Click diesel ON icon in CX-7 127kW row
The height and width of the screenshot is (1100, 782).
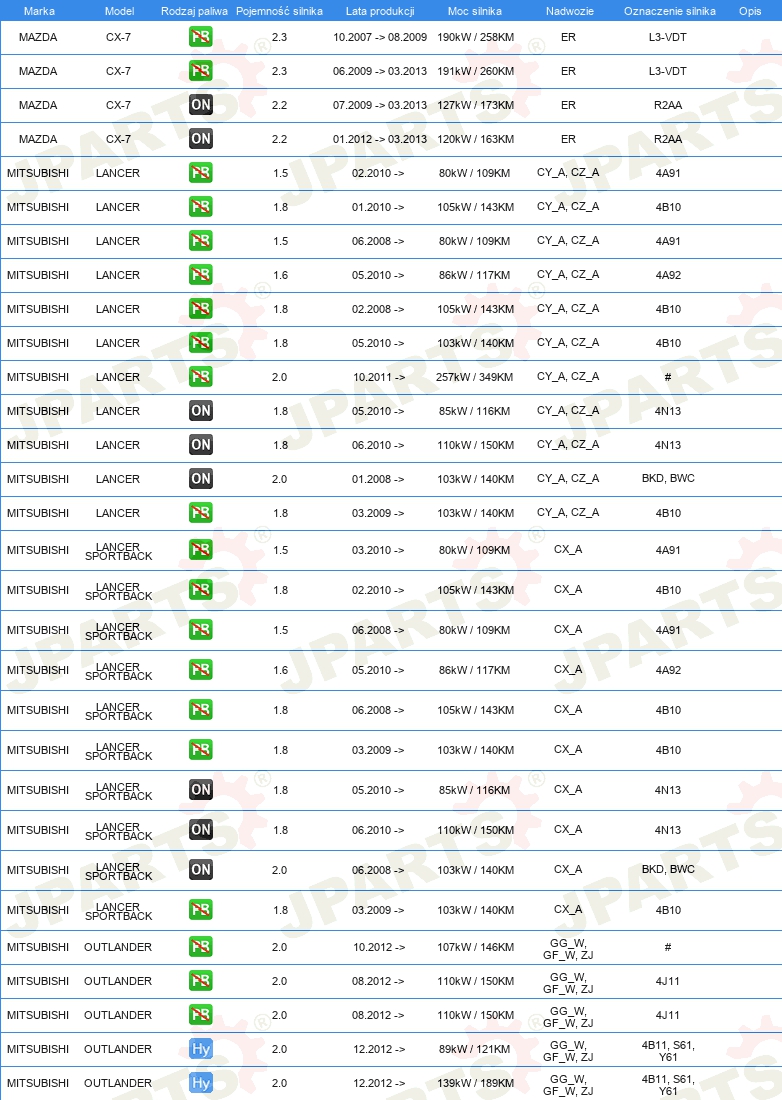[201, 105]
